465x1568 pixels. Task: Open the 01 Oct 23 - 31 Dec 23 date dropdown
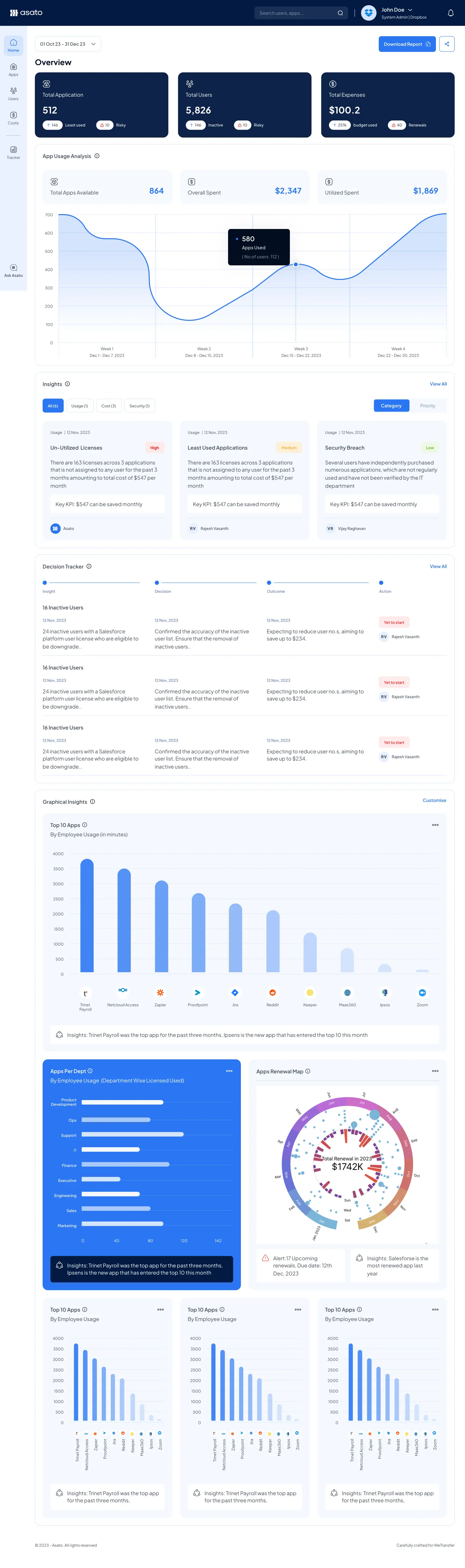(68, 44)
